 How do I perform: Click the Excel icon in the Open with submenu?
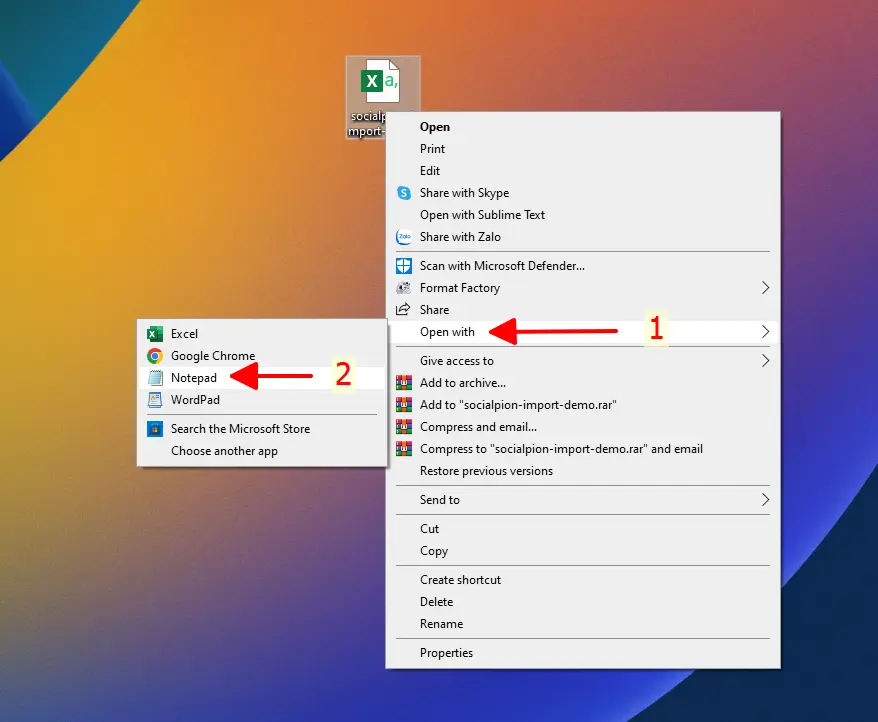pos(155,334)
